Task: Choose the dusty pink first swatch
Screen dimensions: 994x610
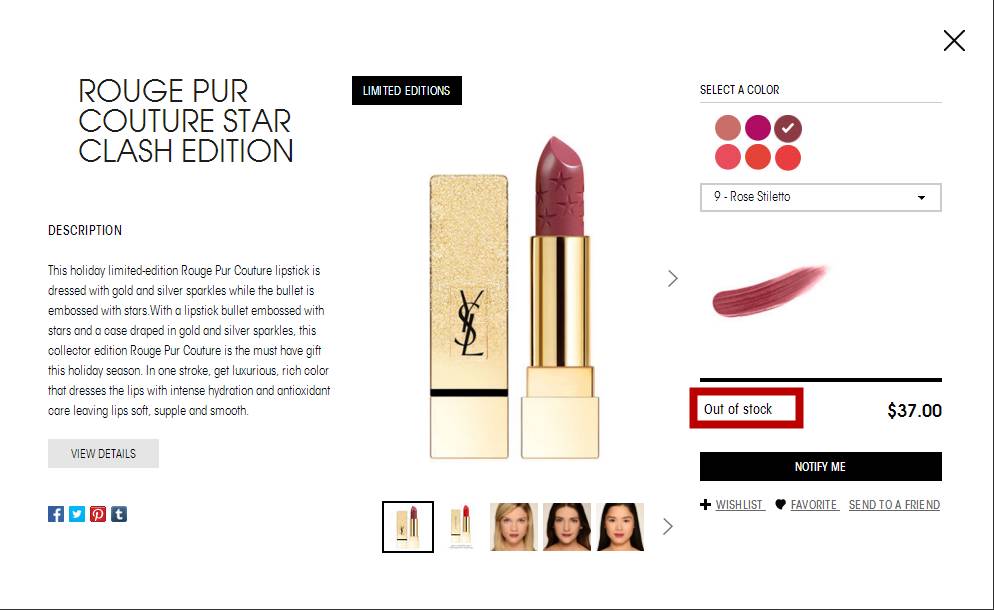Action: pos(728,128)
